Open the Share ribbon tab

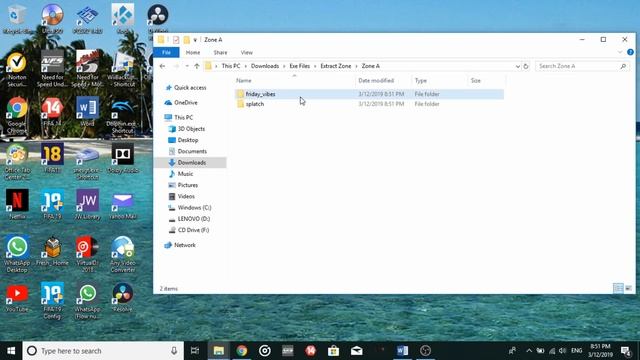(220, 52)
